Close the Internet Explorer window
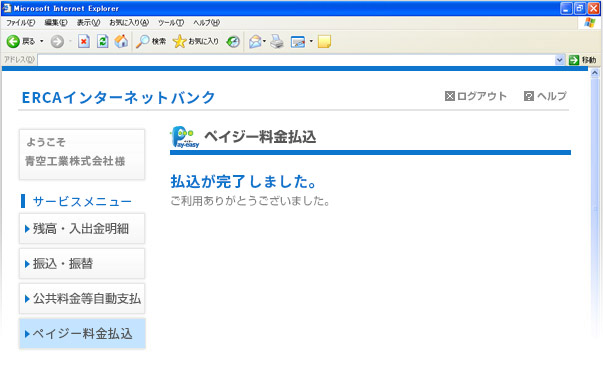The height and width of the screenshot is (380, 603). click(x=593, y=8)
